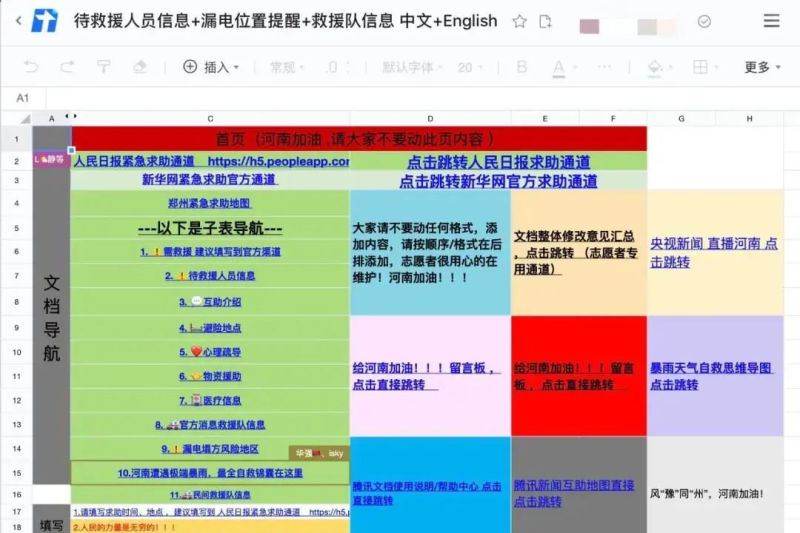Check the saved status checkmark icon
This screenshot has height=533, width=800.
704,21
